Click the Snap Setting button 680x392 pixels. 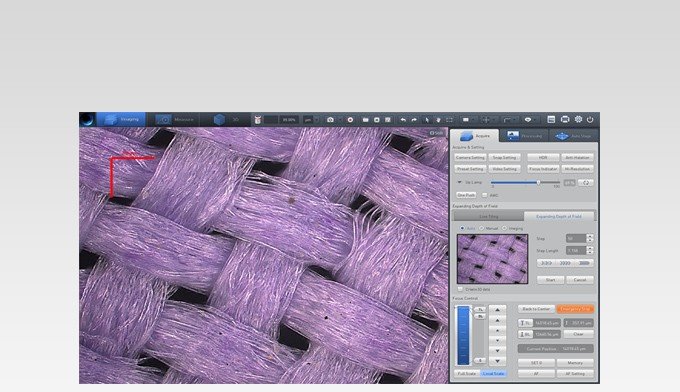(504, 157)
